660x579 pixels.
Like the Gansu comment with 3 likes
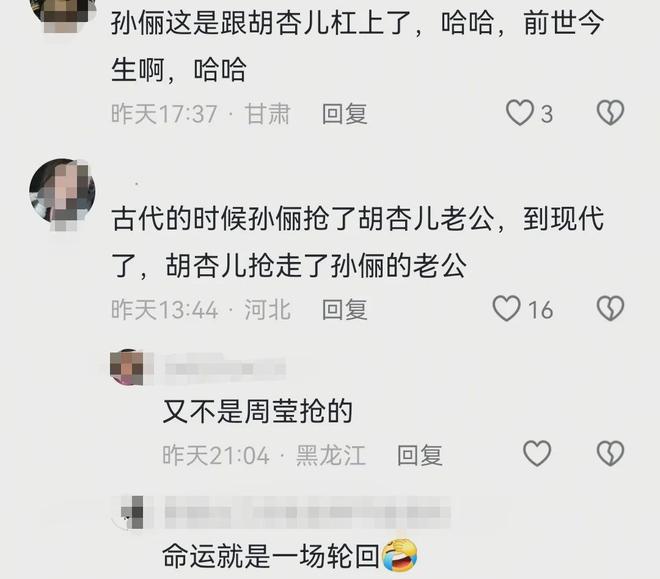tap(519, 113)
